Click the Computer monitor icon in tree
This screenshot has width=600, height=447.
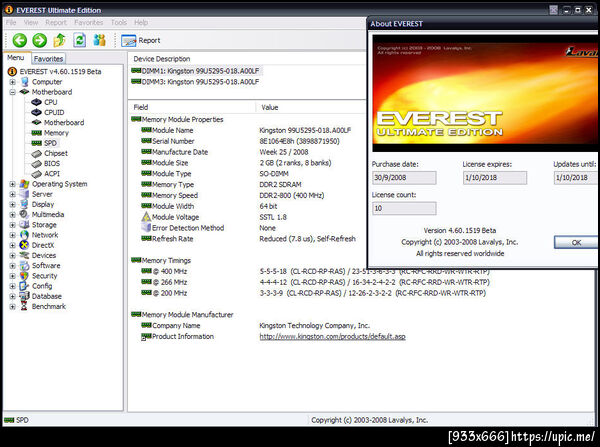24,82
